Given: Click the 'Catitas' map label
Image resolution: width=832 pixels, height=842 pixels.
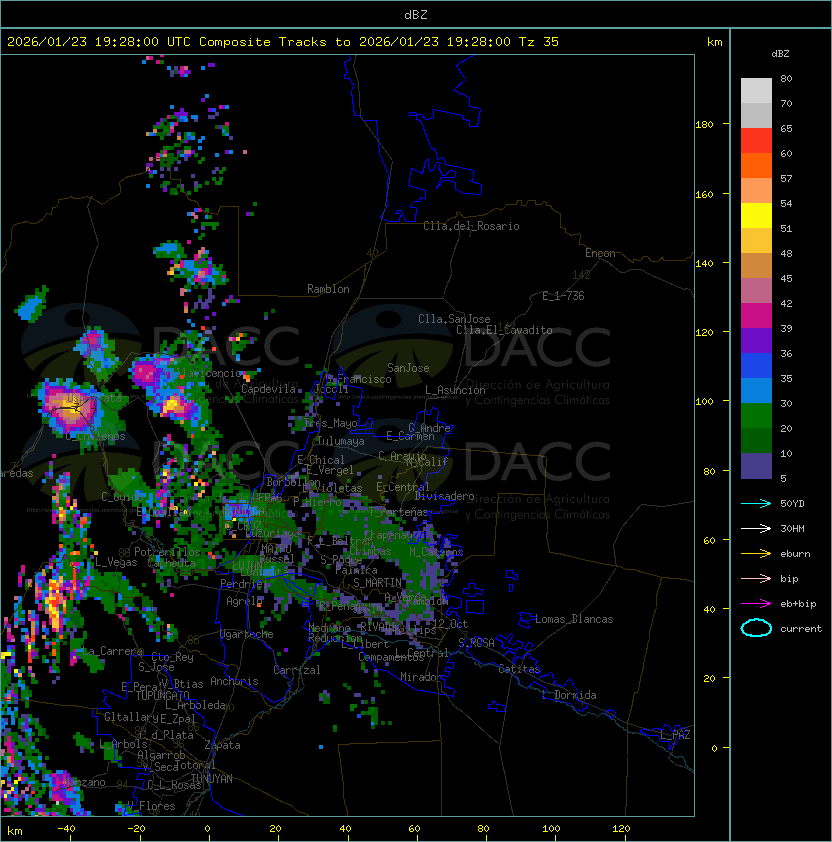Looking at the screenshot, I should [519, 669].
